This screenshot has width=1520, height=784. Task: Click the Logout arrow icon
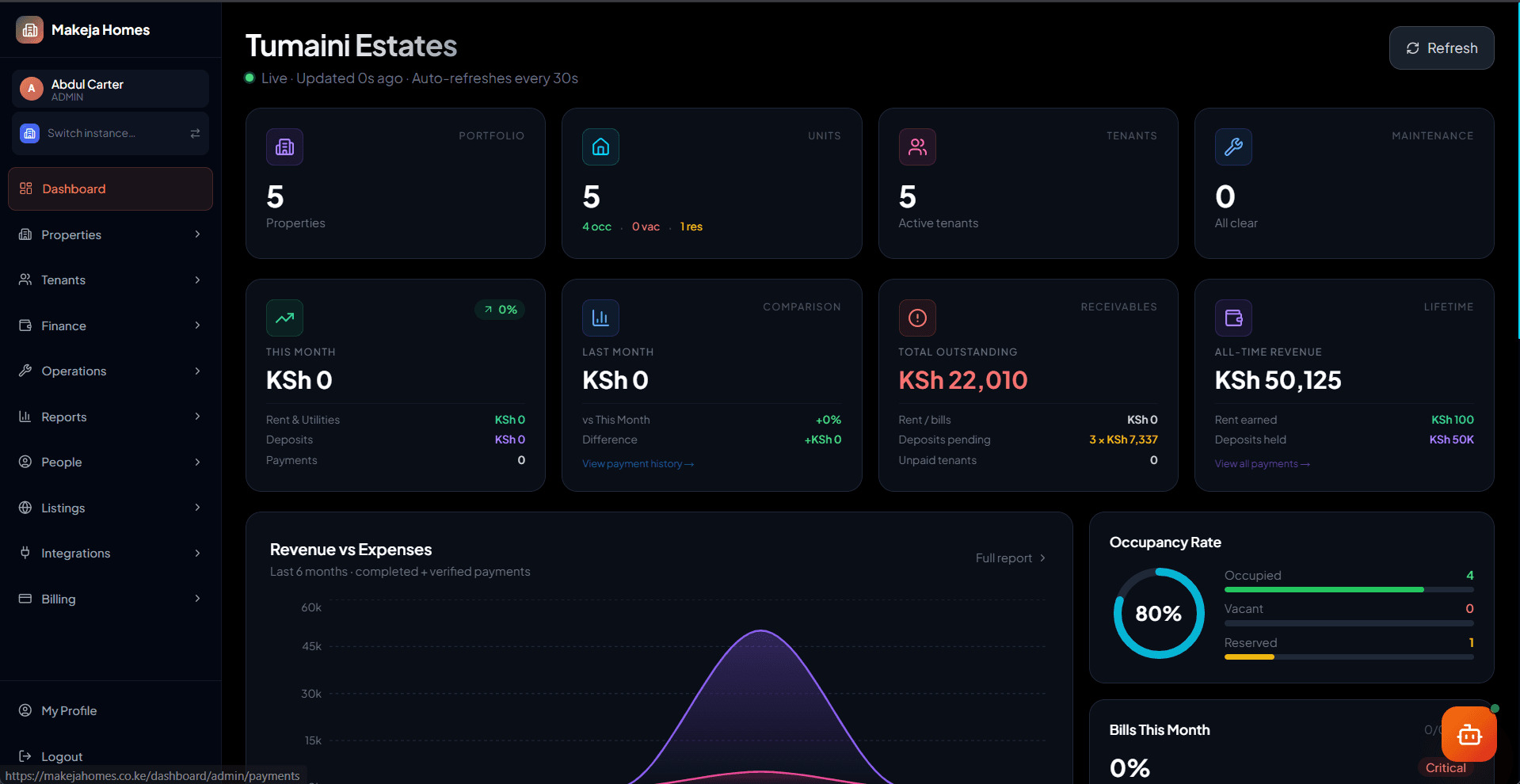25,756
